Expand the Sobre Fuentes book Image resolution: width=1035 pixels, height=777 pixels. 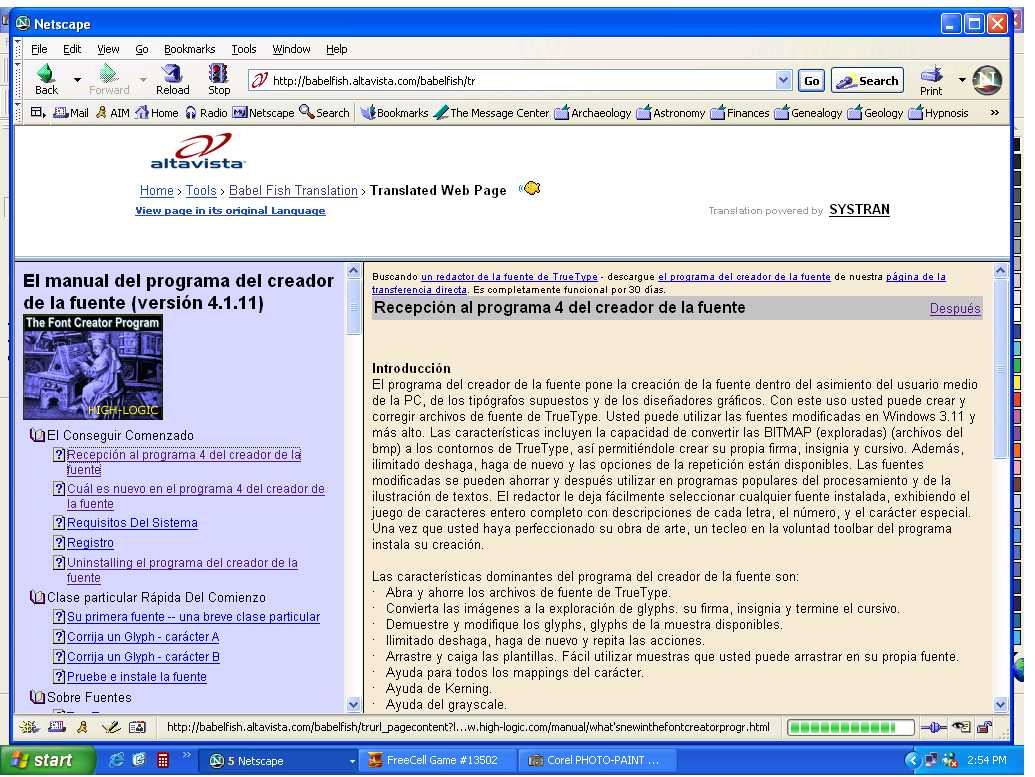[x=37, y=697]
